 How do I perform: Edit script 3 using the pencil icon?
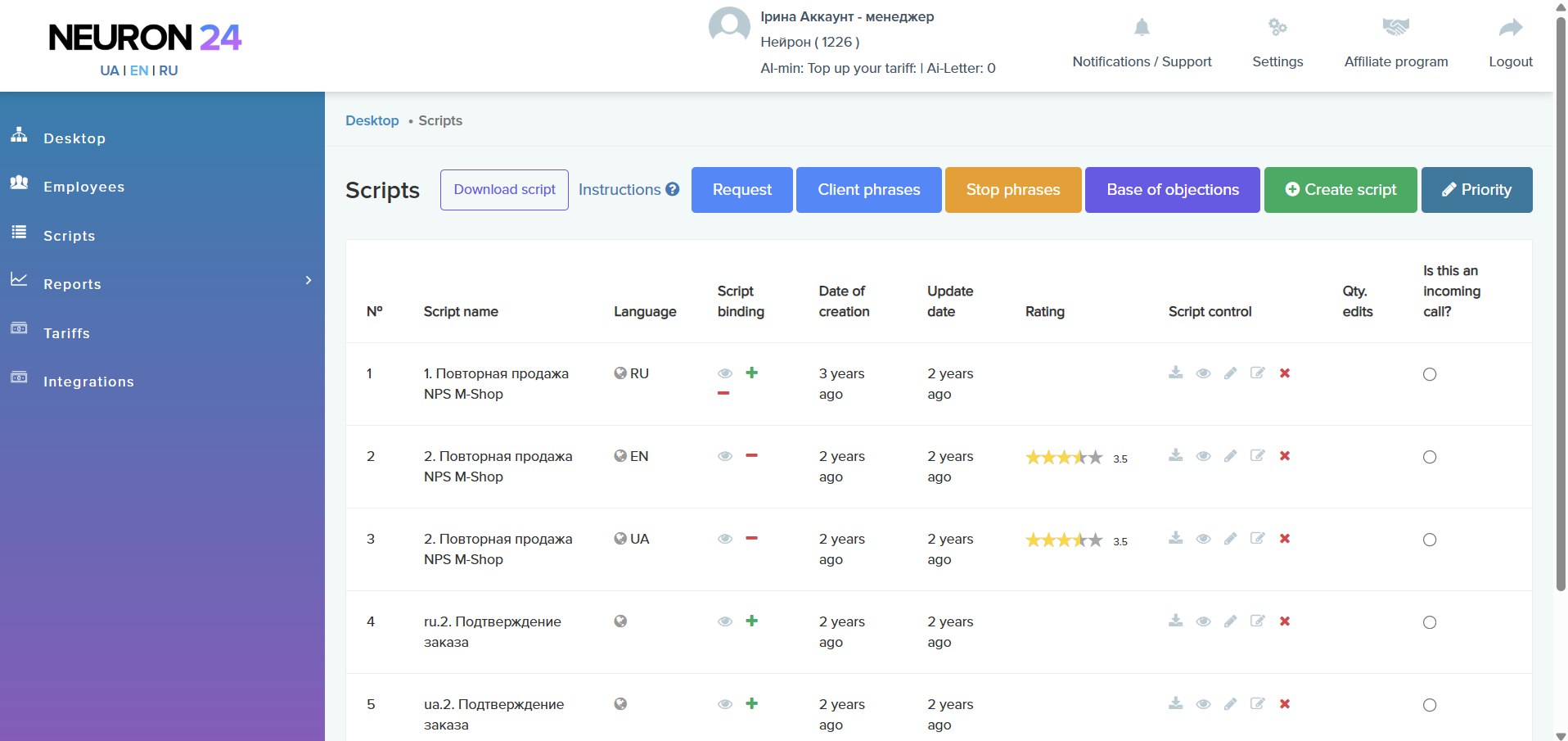pos(1230,539)
